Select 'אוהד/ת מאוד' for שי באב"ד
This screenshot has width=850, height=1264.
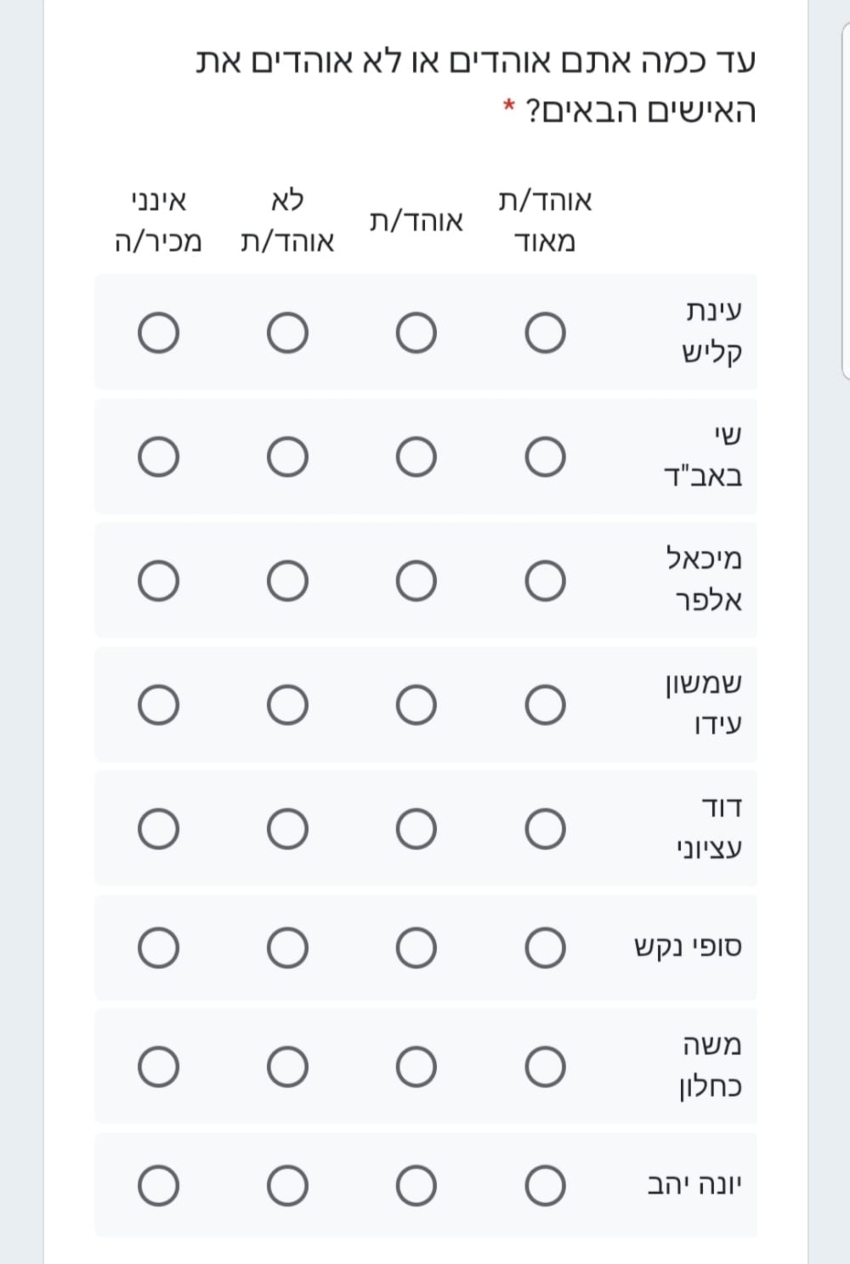[545, 457]
